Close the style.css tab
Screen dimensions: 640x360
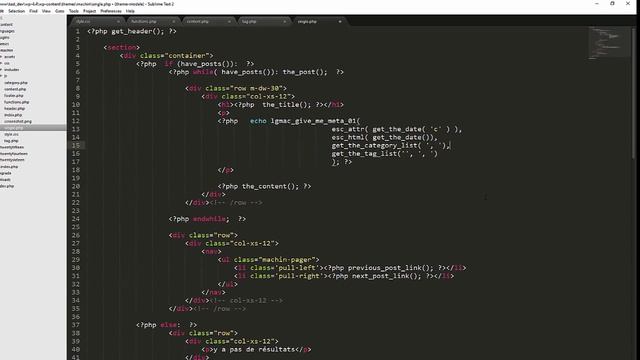118,21
